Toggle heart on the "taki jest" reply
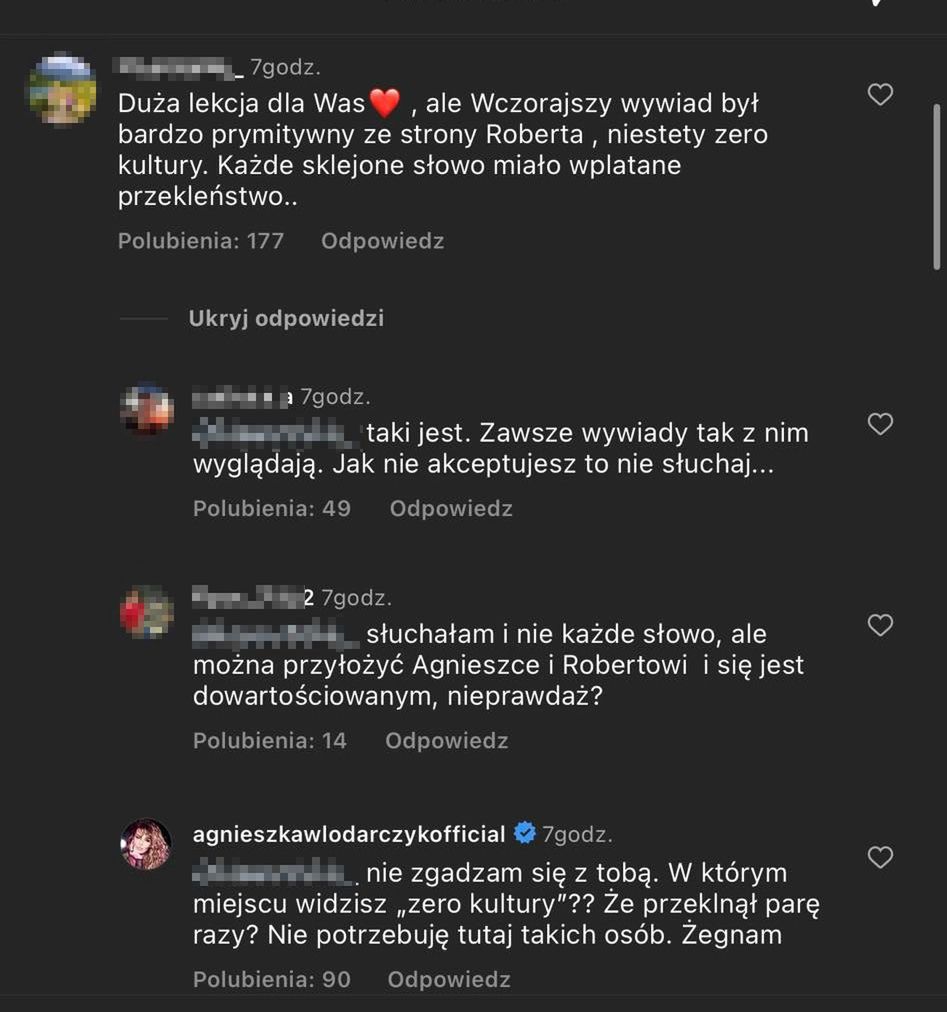This screenshot has height=1012, width=947. tap(879, 424)
